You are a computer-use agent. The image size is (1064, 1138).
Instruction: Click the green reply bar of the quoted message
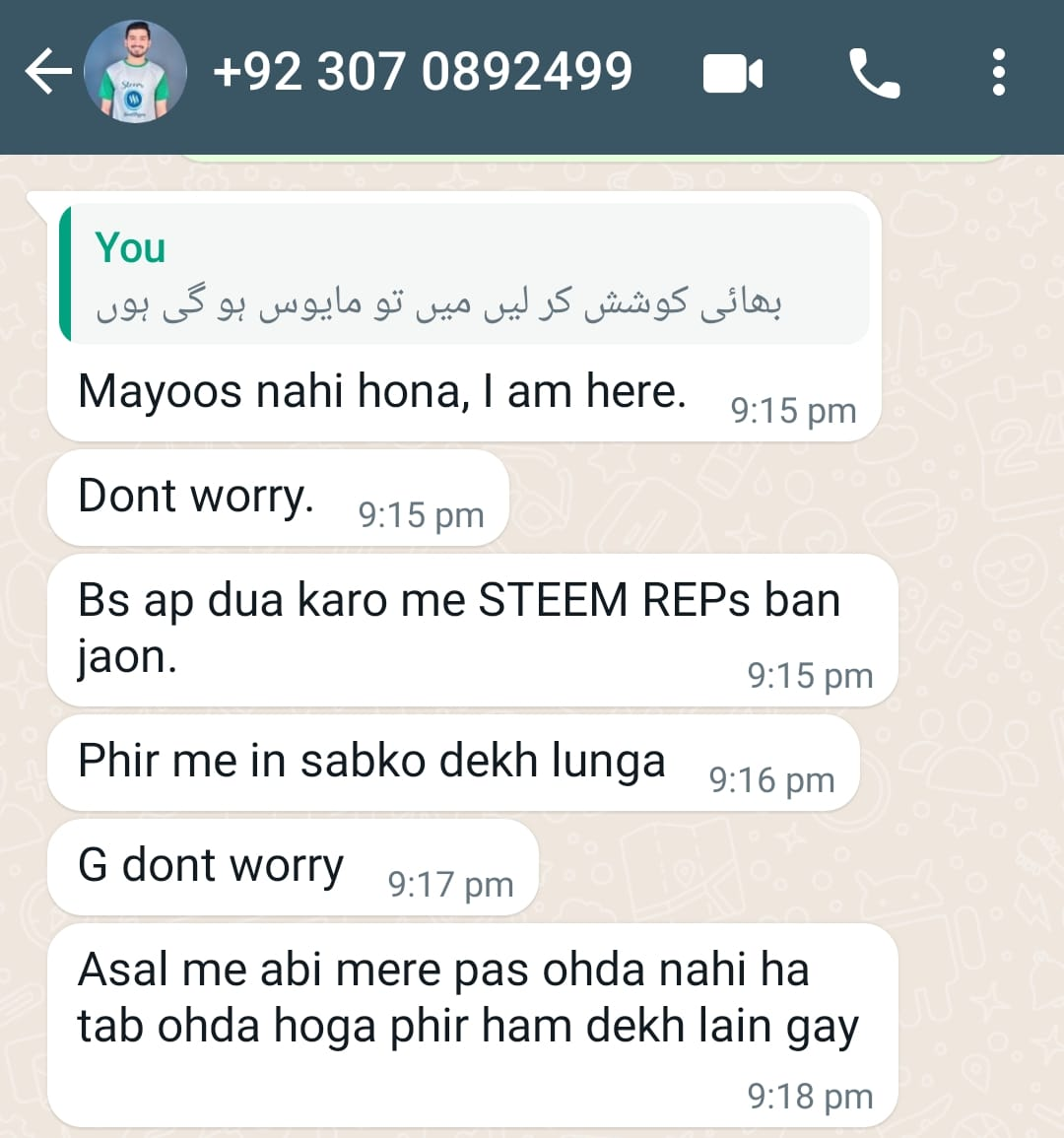[65, 274]
